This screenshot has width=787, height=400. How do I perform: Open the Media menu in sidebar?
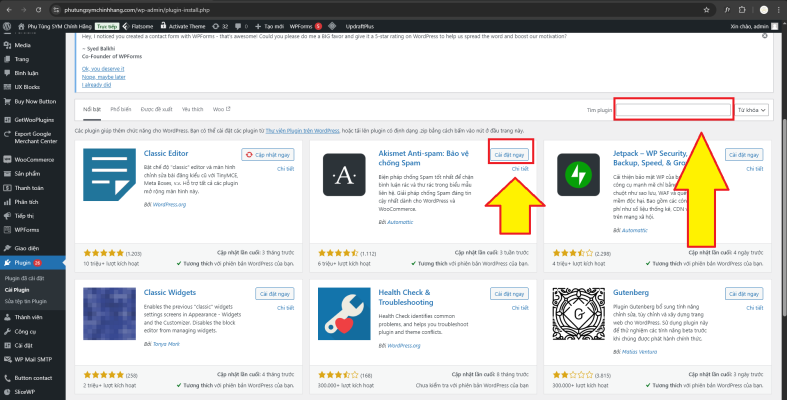[x=22, y=45]
